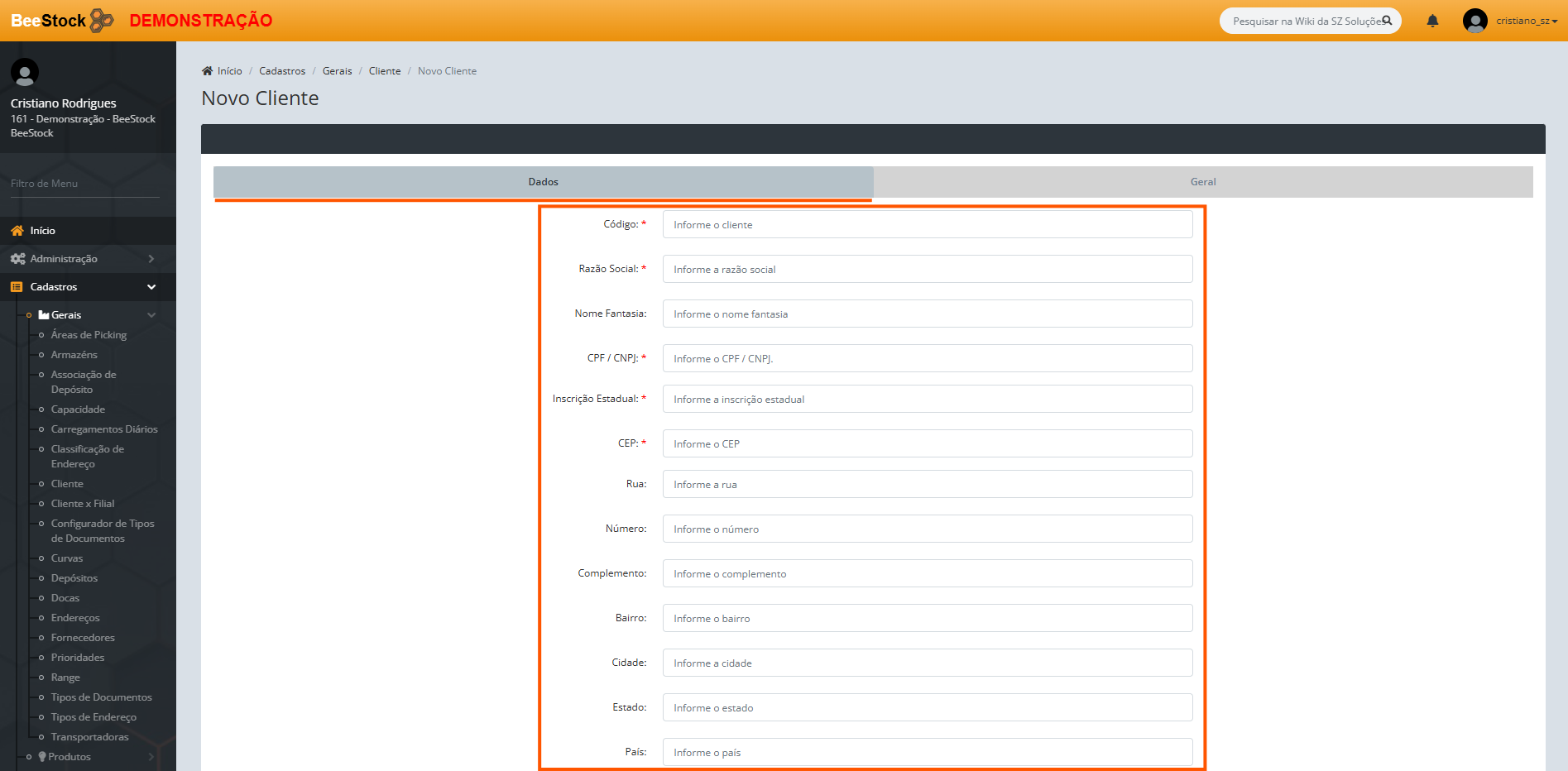Click the notification bell icon
1568x771 pixels.
tap(1432, 21)
